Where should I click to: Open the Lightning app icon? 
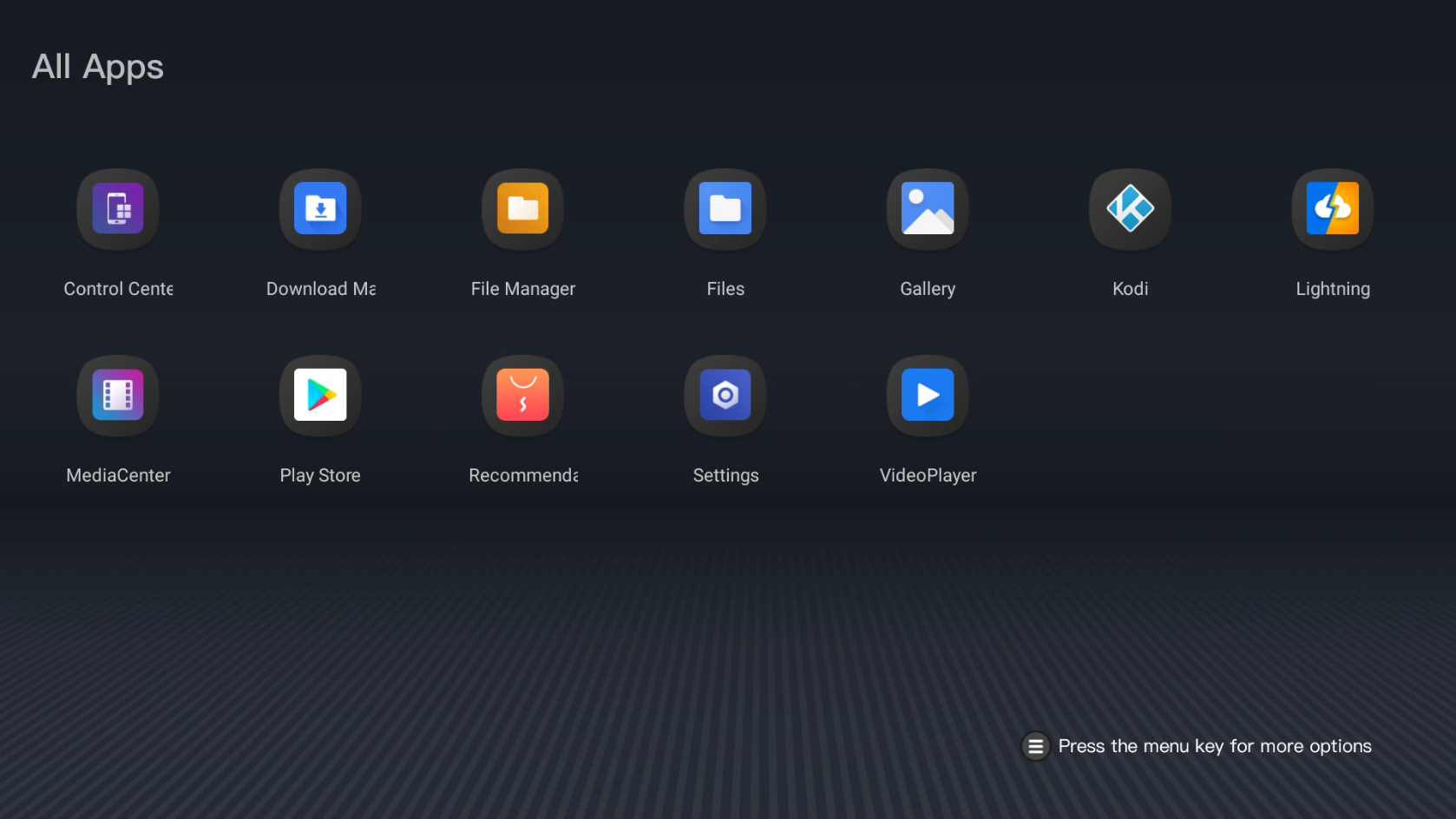1332,209
